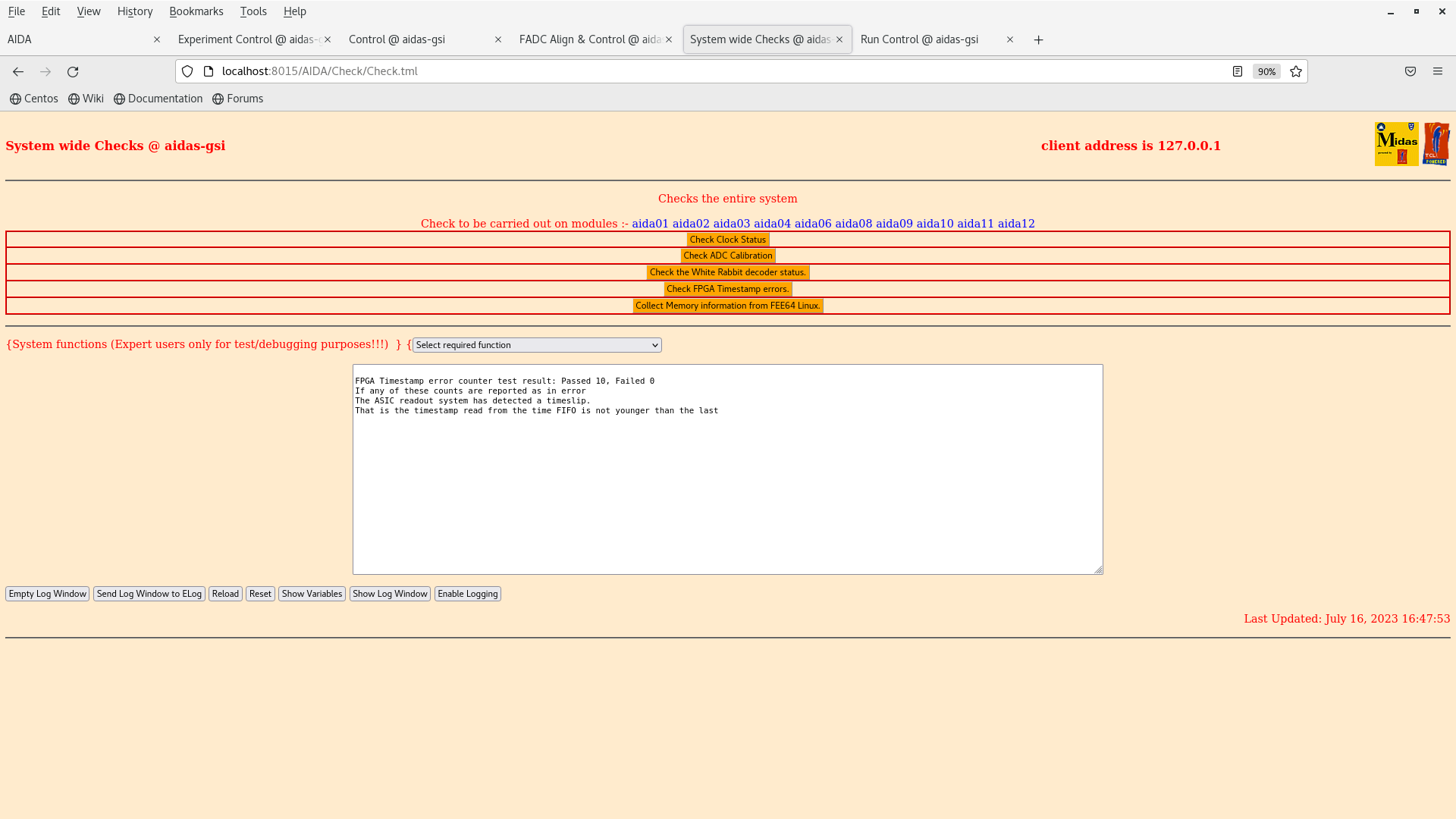Open the Save to Pocket icon
The height and width of the screenshot is (819, 1456).
pyautogui.click(x=1410, y=71)
